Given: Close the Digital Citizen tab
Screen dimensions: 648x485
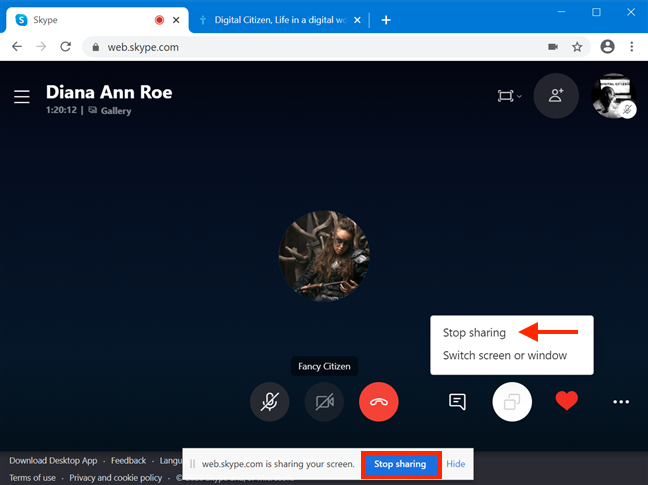Looking at the screenshot, I should tap(357, 20).
